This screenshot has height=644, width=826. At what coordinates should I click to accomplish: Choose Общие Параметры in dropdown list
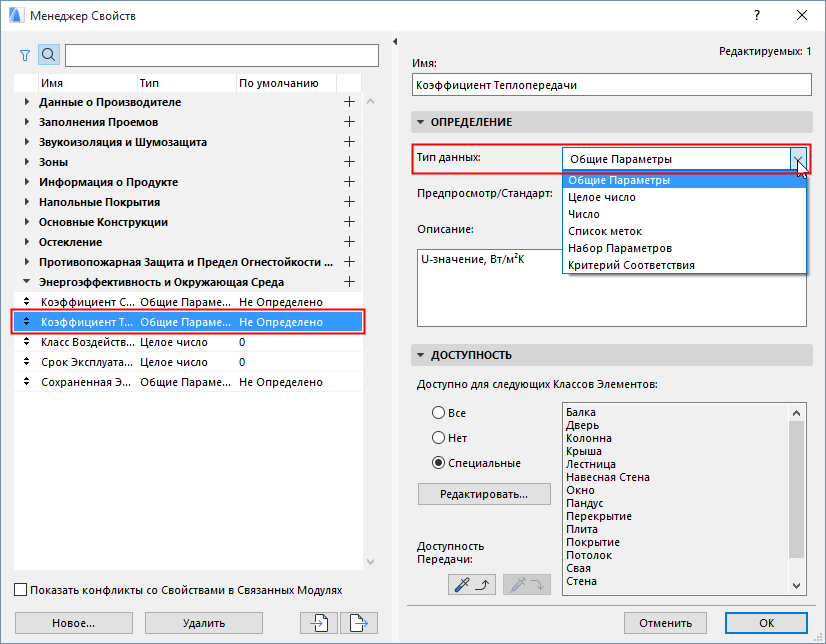pos(684,180)
